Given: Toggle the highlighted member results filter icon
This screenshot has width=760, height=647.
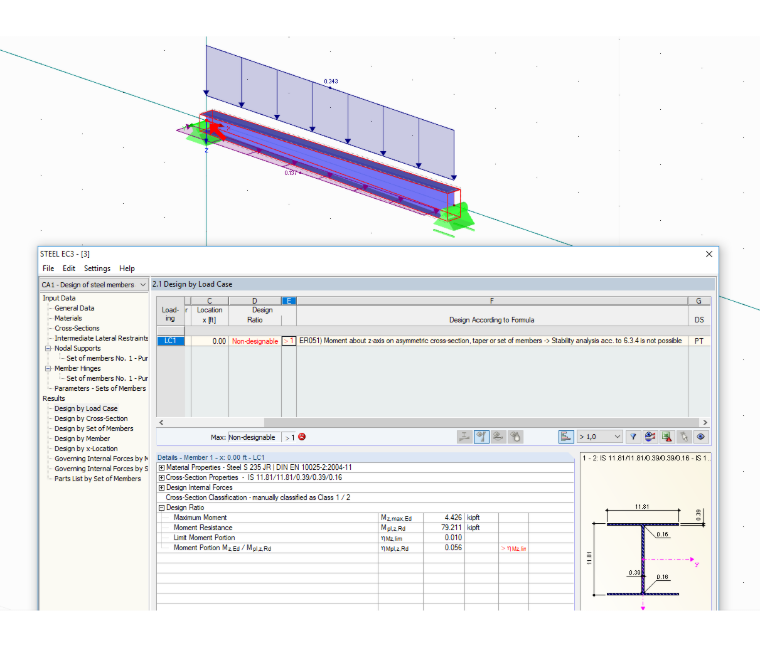Looking at the screenshot, I should (x=481, y=437).
